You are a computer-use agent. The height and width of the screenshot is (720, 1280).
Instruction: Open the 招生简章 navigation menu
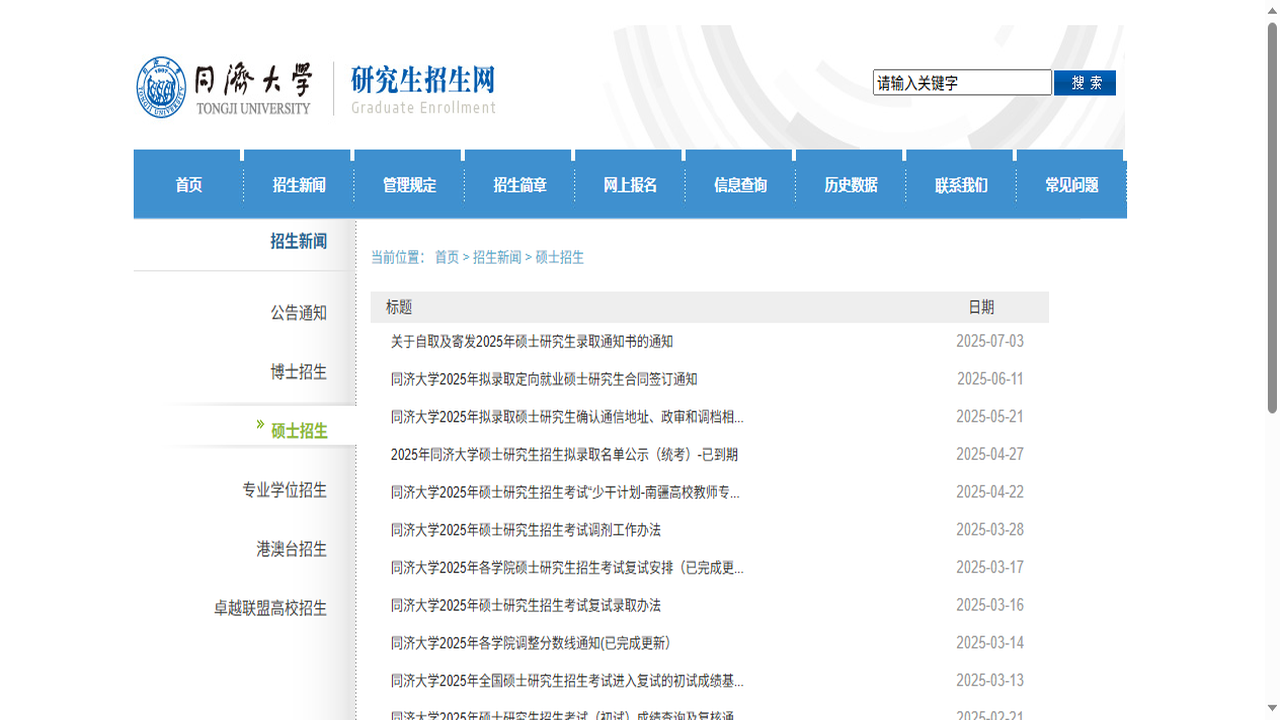518,184
